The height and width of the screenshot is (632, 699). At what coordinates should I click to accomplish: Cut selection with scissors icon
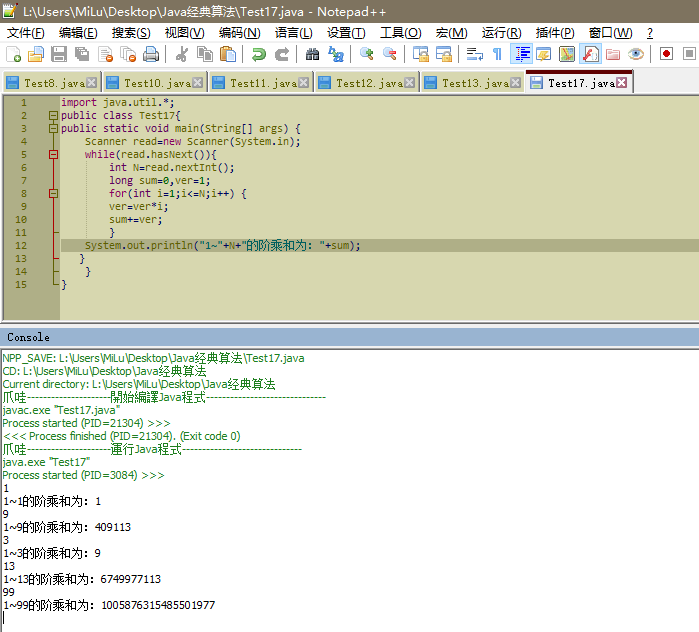click(181, 54)
